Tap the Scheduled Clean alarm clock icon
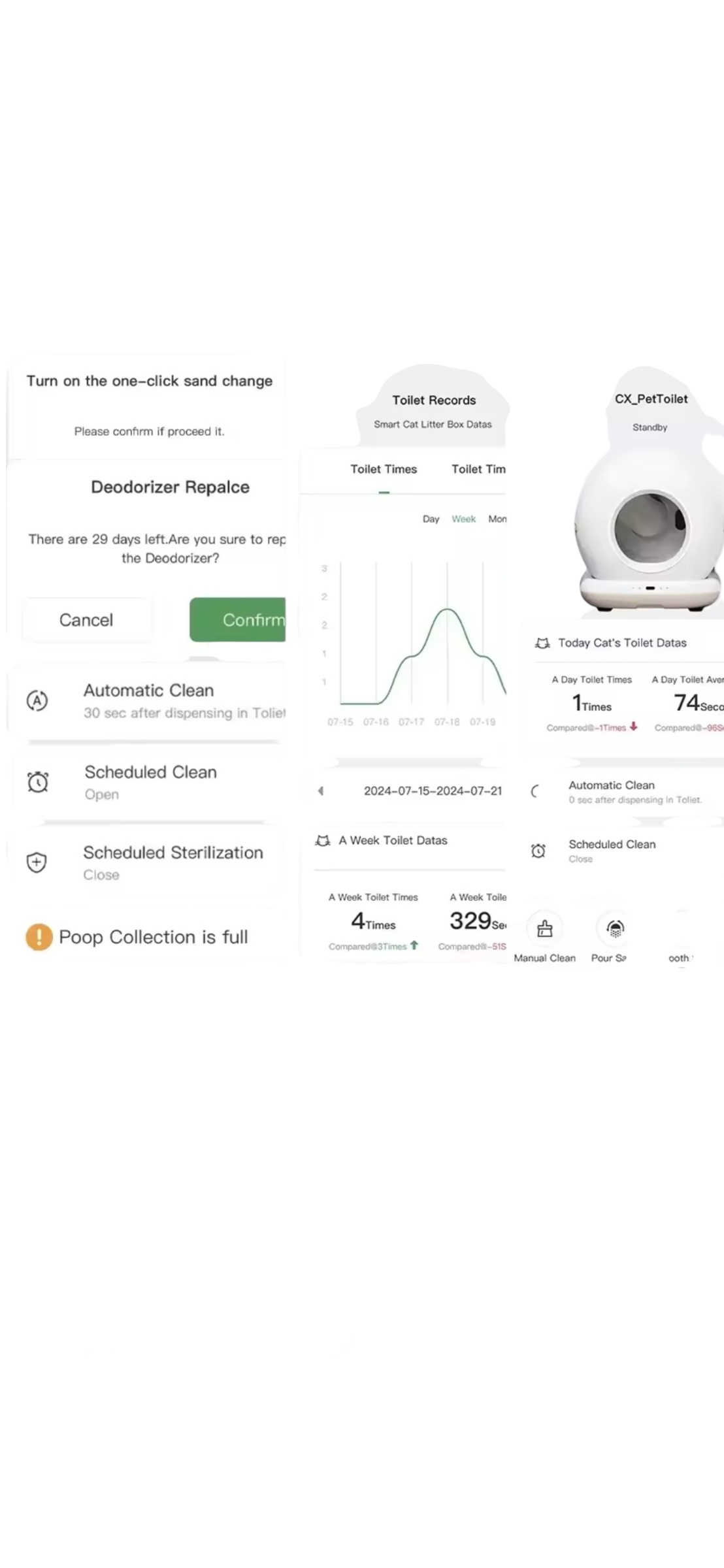 coord(38,781)
